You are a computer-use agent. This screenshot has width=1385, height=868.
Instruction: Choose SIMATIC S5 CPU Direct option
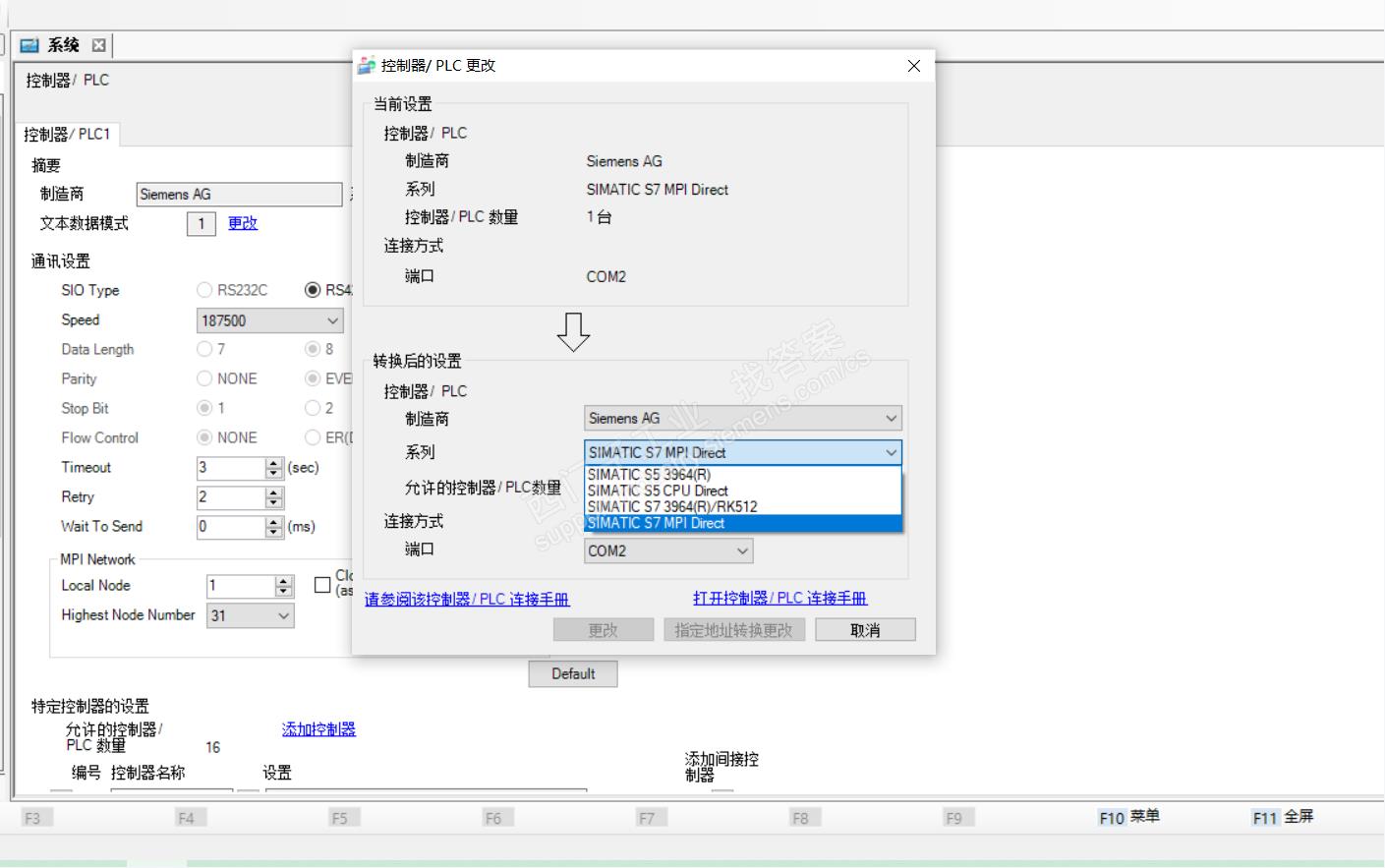[x=743, y=491]
